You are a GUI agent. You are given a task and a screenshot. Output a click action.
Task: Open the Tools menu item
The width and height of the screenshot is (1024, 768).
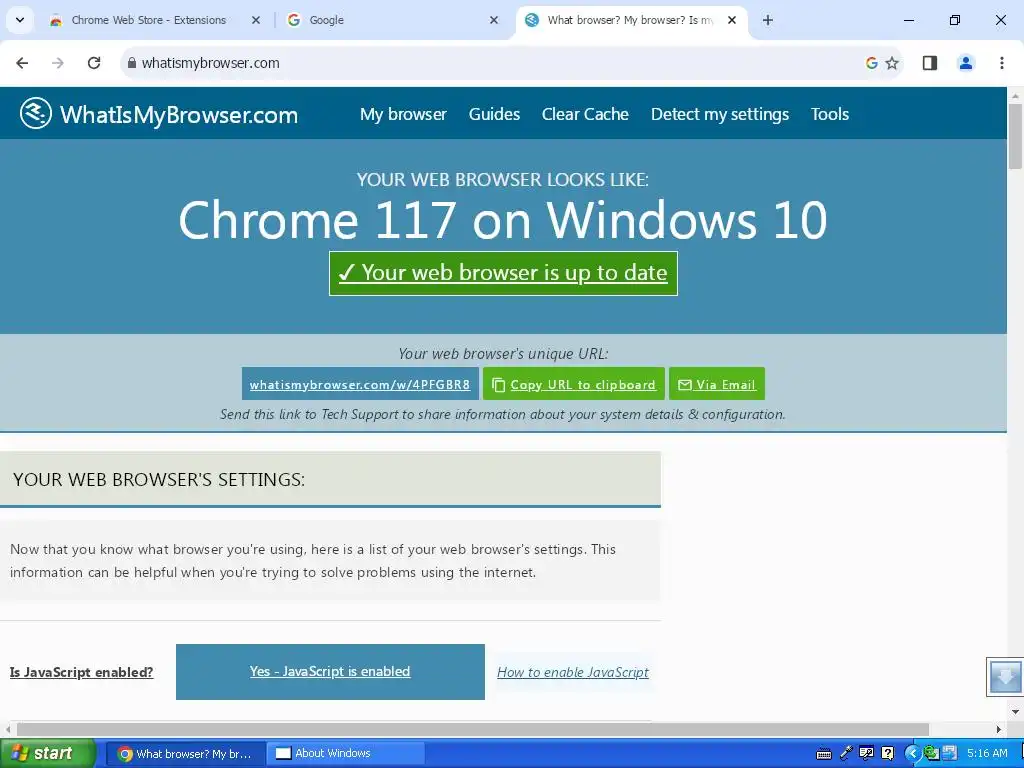(x=830, y=114)
